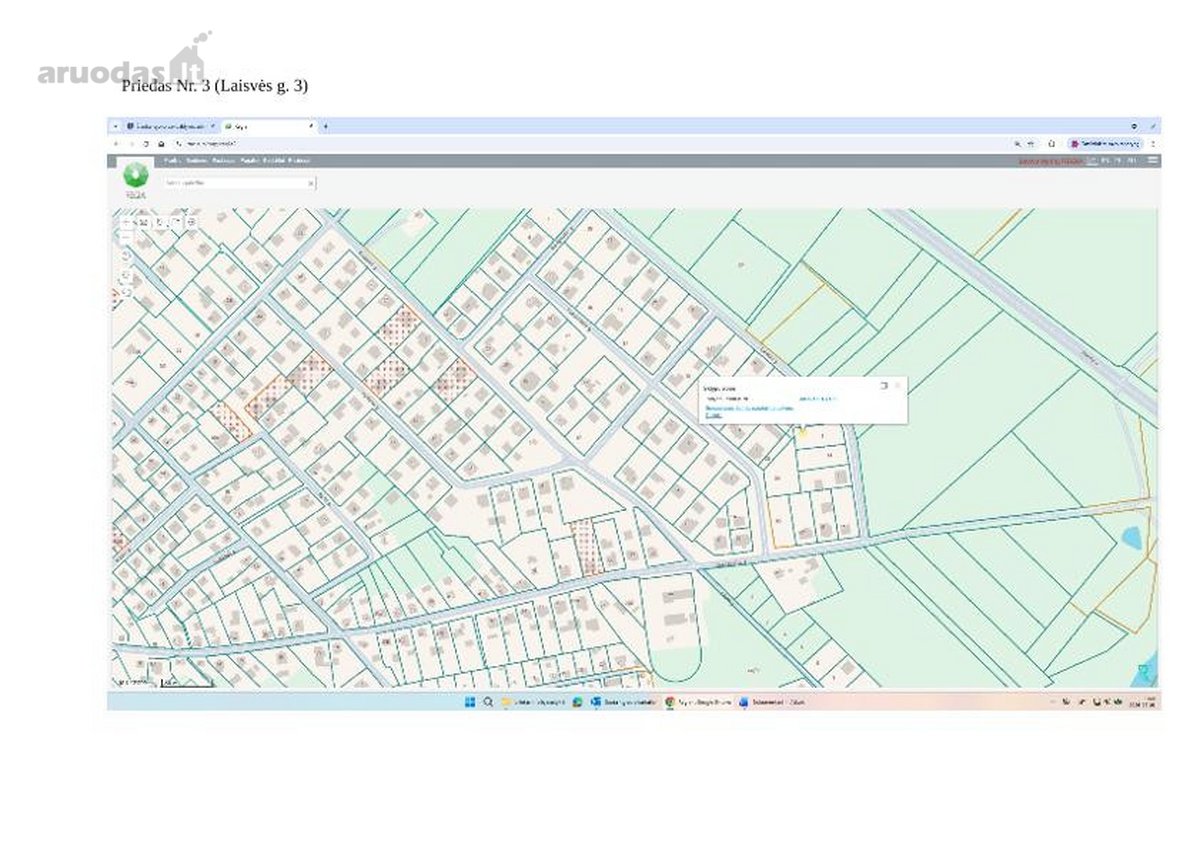Open Google Chrome from the taskbar

[x=698, y=702]
